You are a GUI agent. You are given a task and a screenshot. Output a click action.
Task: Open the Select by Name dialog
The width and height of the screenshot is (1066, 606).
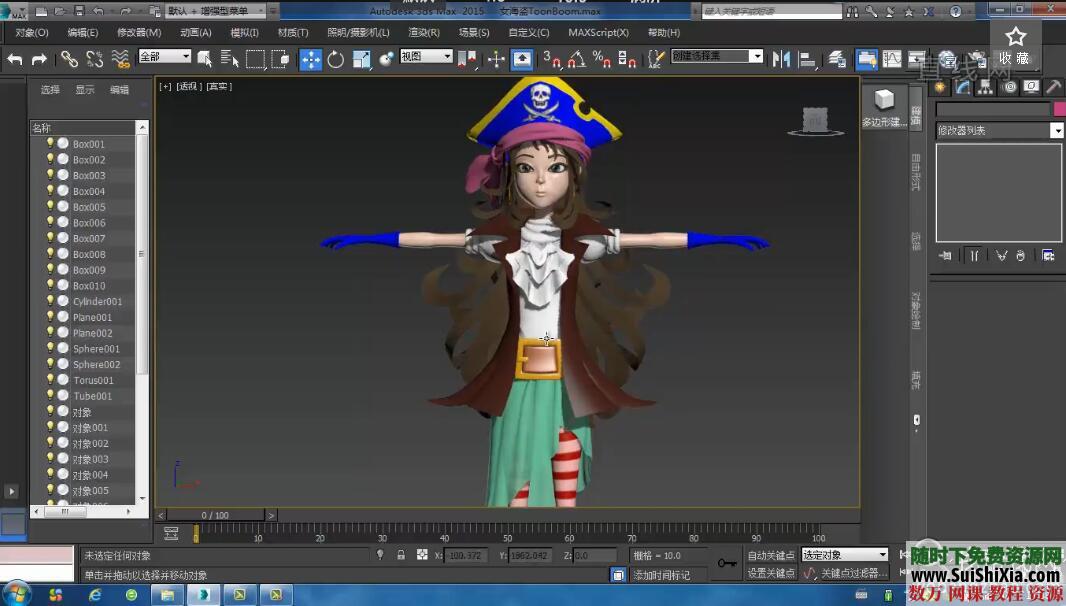(230, 60)
